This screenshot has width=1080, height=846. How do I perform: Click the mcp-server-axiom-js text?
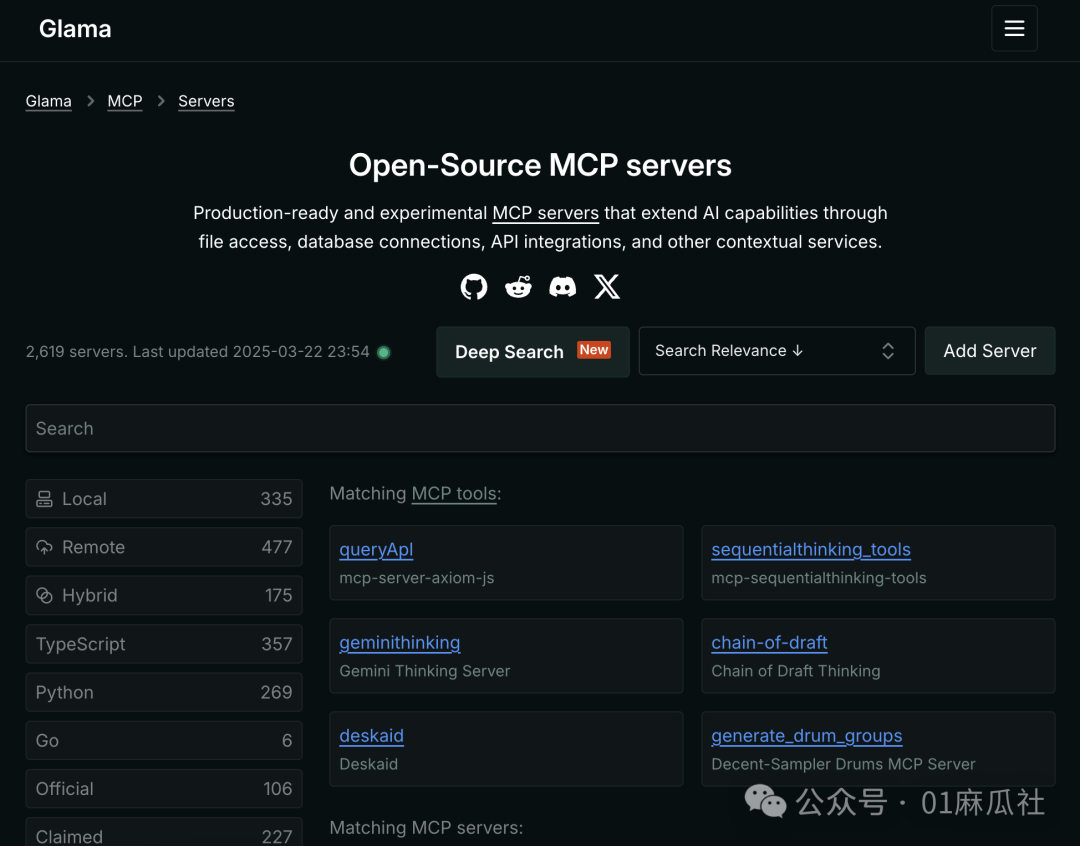click(x=417, y=578)
